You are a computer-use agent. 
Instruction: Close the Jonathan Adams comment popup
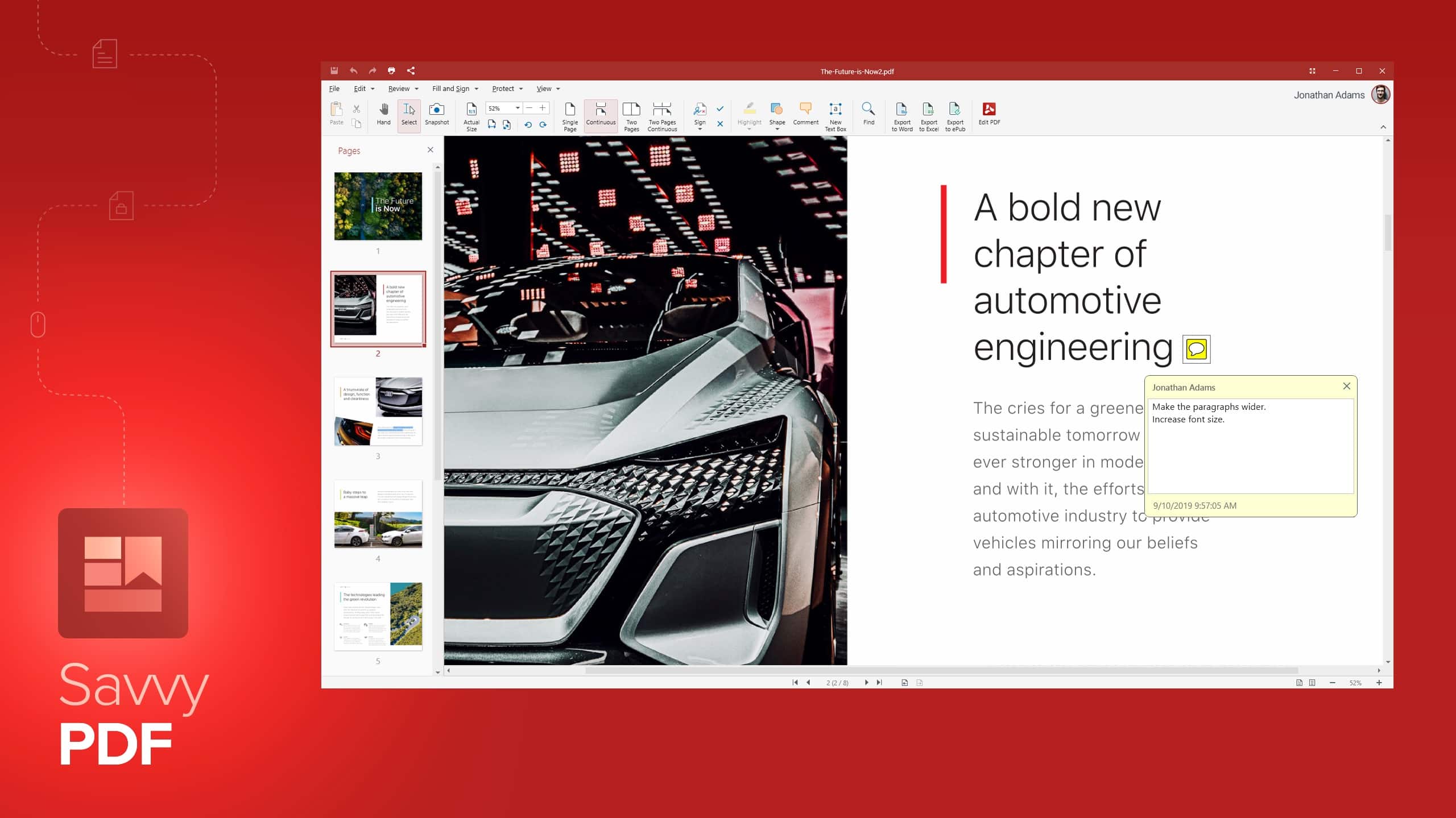pos(1346,386)
